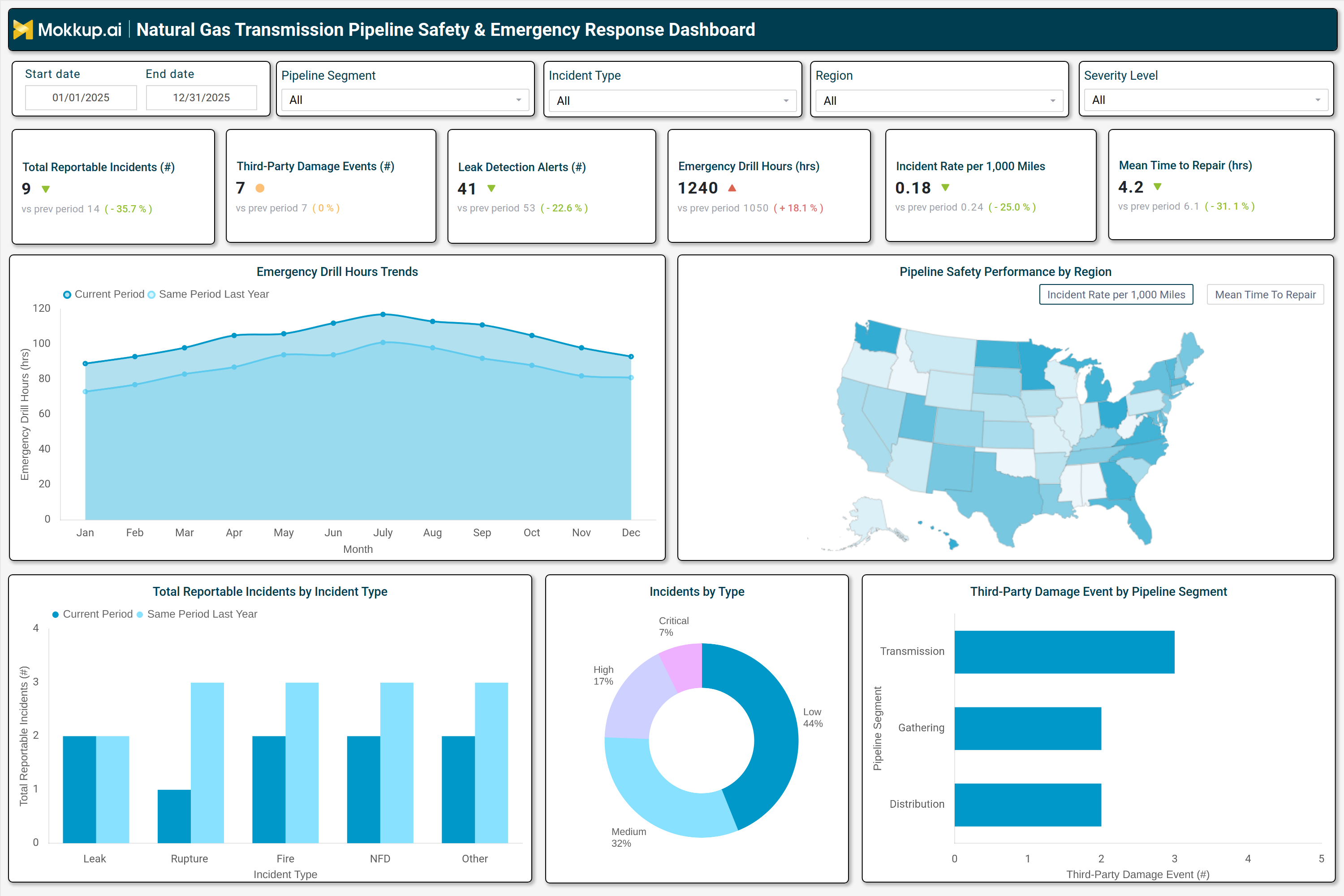Click the End date field 12/31/2025
Image resolution: width=1344 pixels, height=896 pixels.
pos(201,98)
